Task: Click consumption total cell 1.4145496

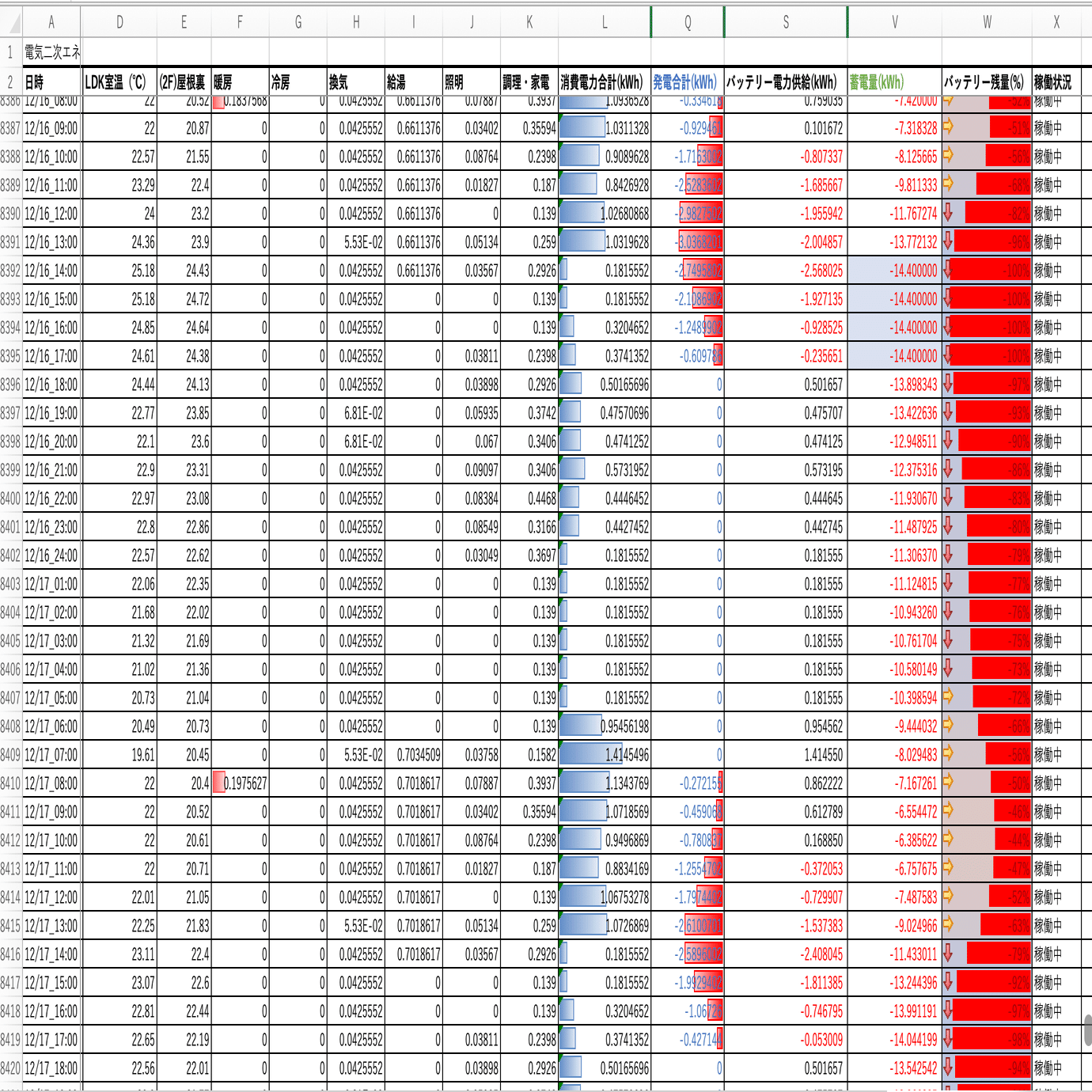Action: point(605,755)
